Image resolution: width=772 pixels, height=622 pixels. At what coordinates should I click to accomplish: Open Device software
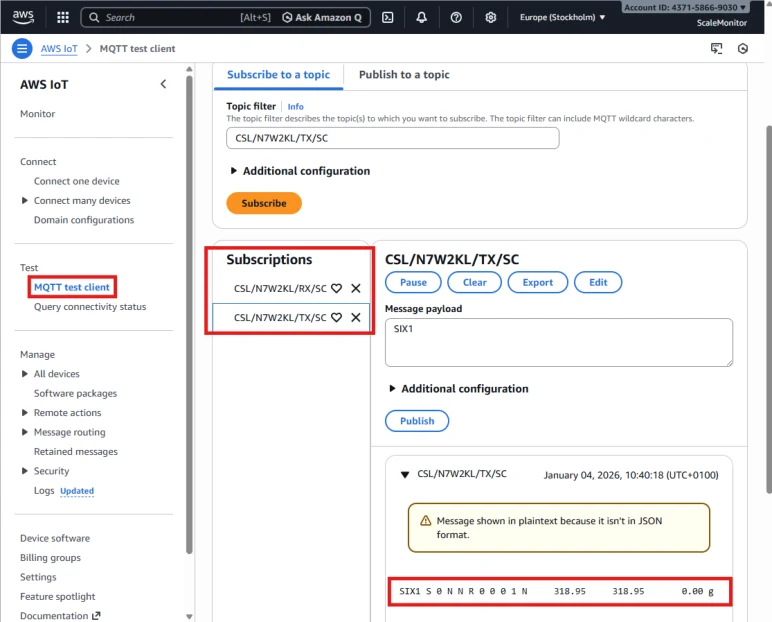click(x=55, y=538)
